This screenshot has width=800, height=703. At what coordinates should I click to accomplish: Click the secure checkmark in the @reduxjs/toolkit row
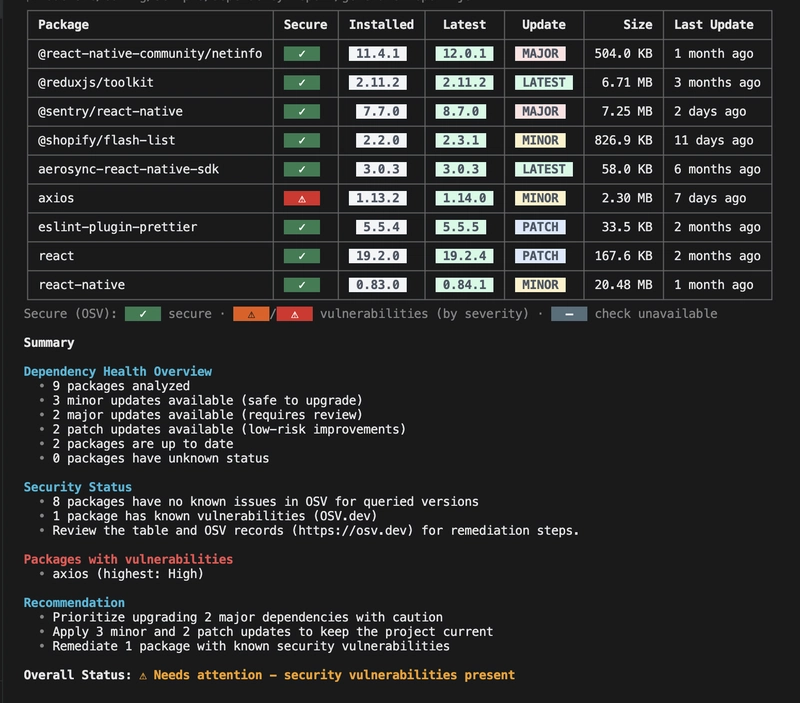tap(302, 82)
